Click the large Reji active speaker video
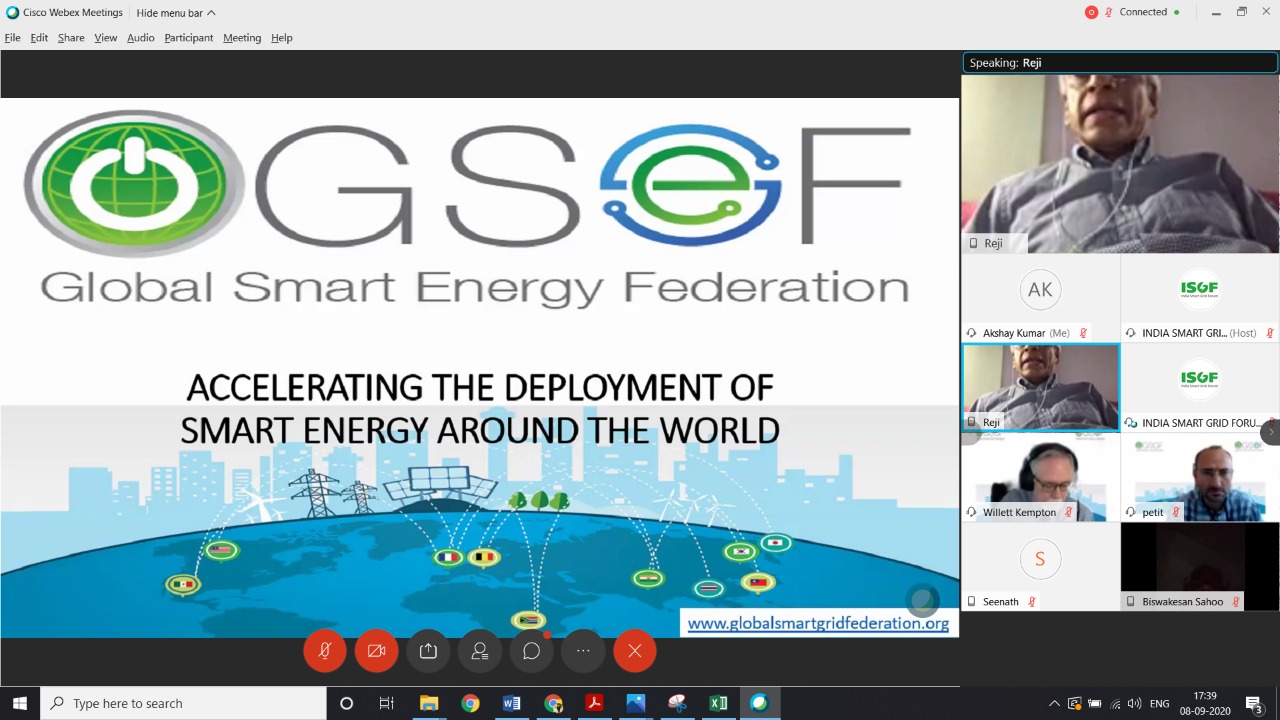1280x720 pixels. 1120,164
